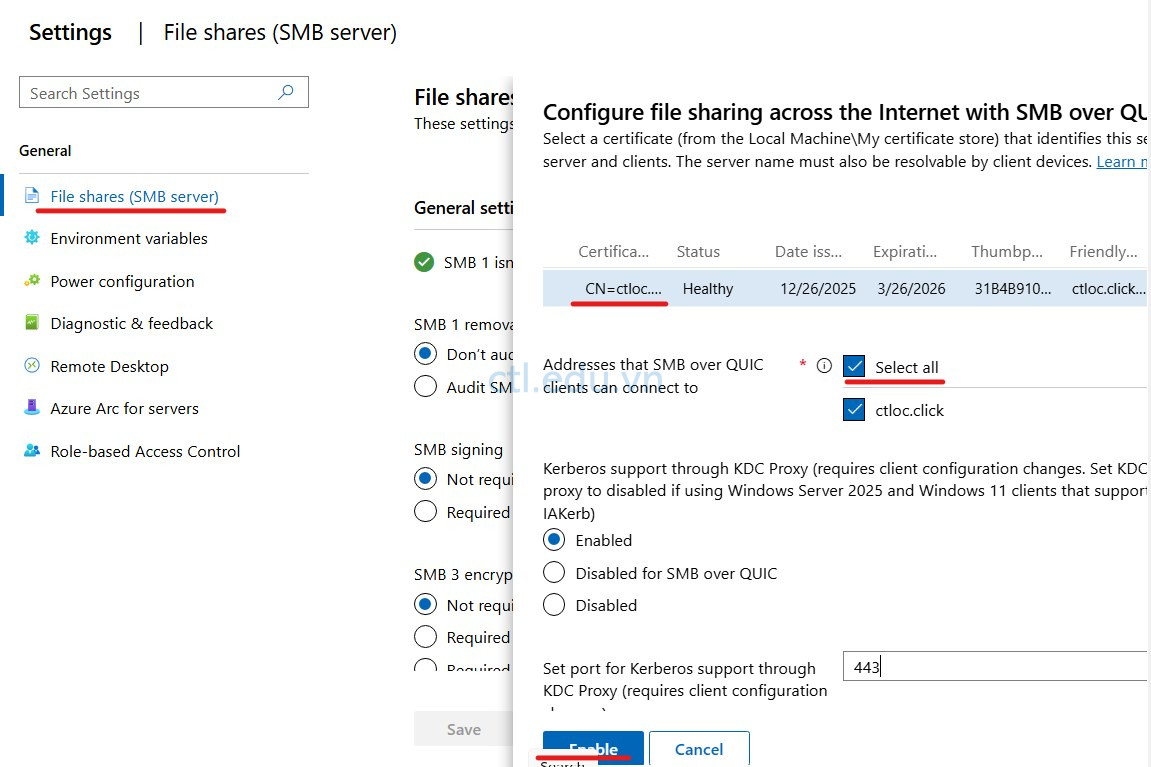Open Diagnostic & feedback settings
The height and width of the screenshot is (767, 1151).
(131, 323)
